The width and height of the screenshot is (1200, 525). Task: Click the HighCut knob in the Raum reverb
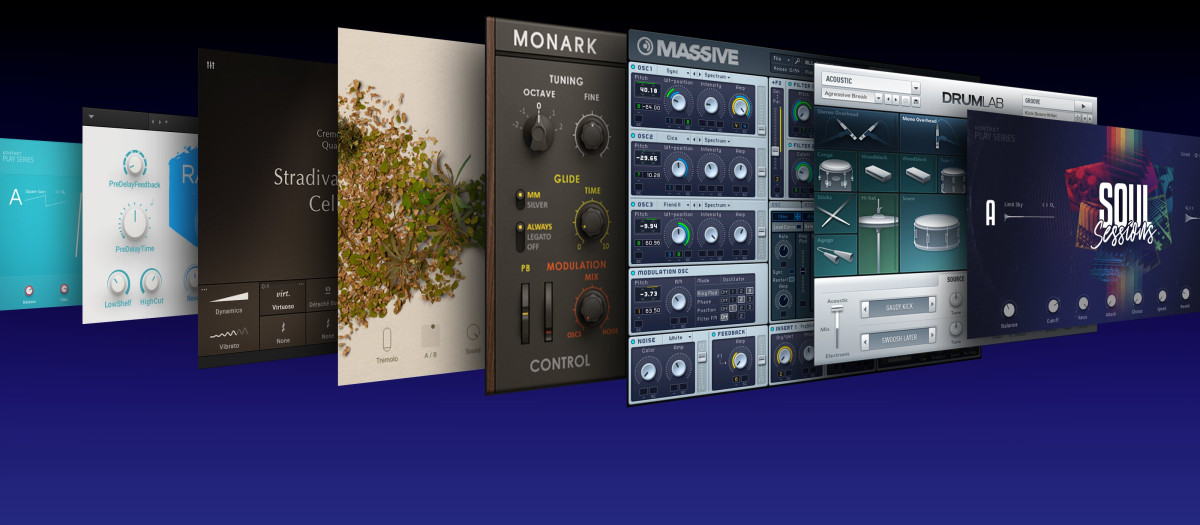151,281
